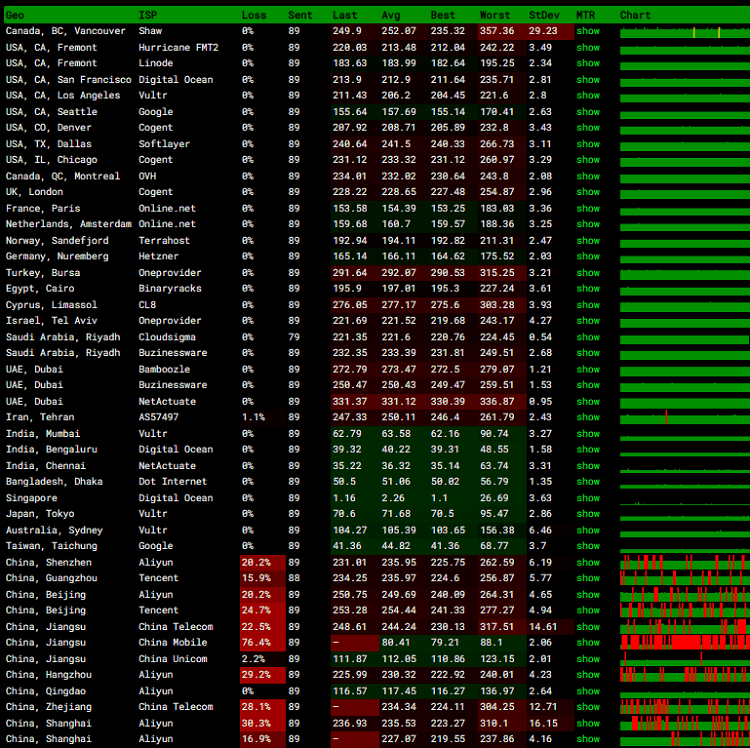The image size is (750, 748).
Task: Show MTR for Zhejiang China Telecom
Action: (587, 706)
